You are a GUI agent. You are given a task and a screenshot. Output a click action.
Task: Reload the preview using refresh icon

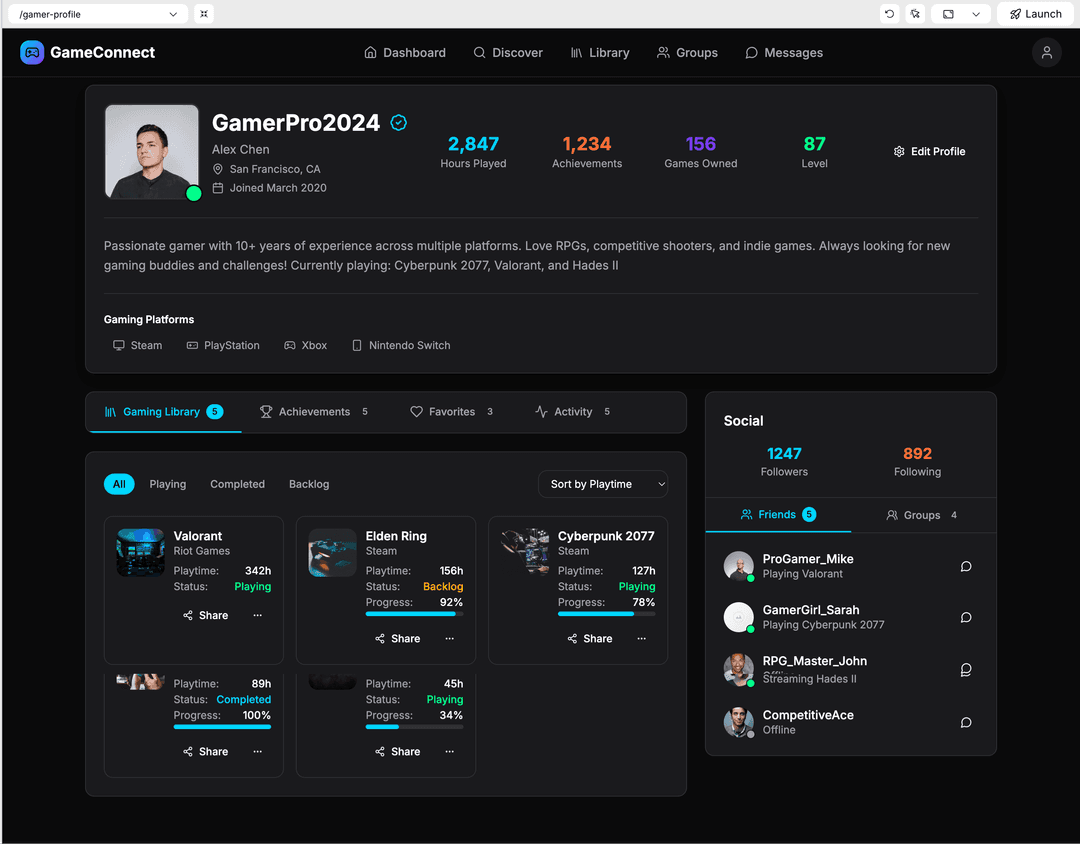pos(889,14)
